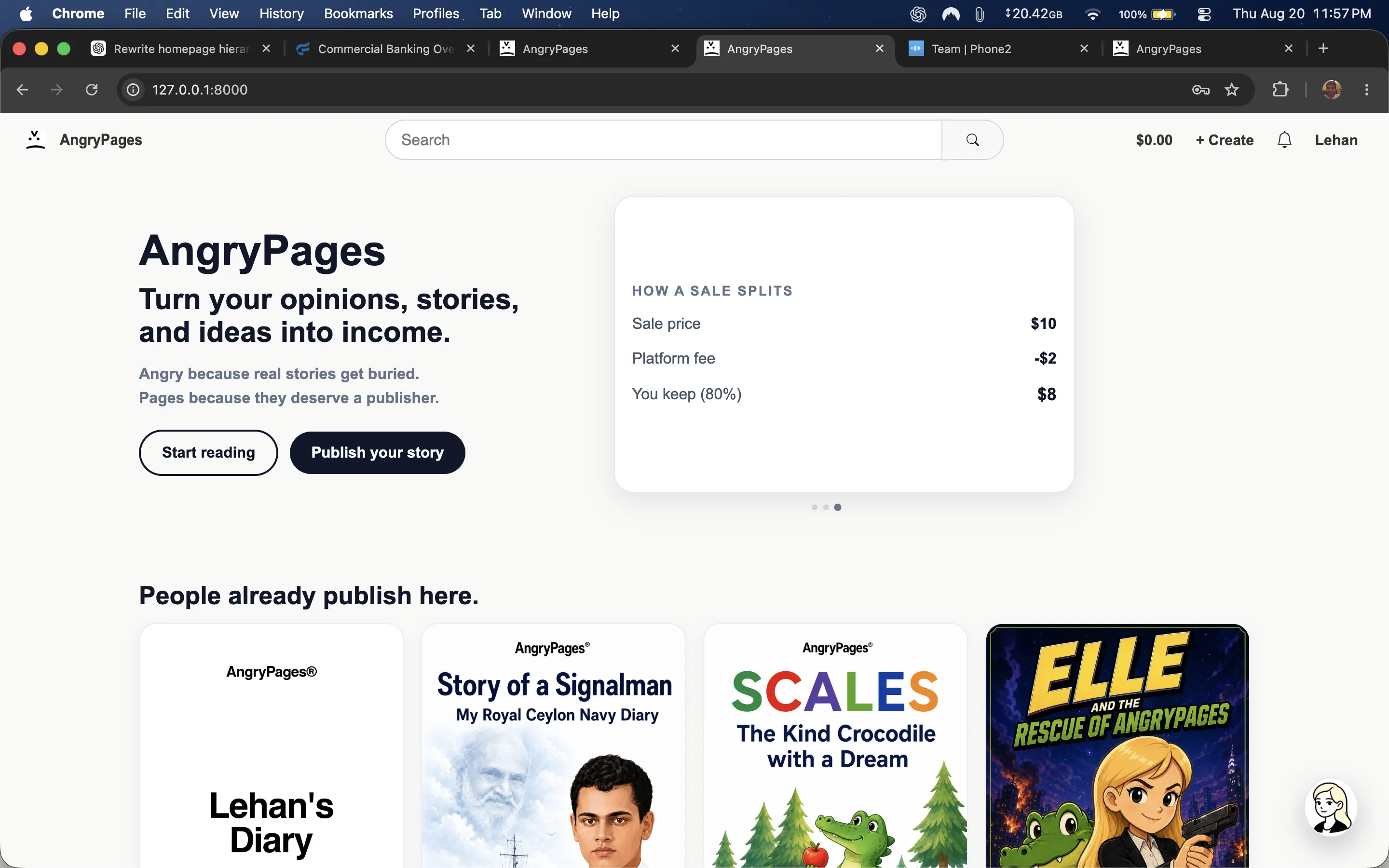Open the File menu

pyautogui.click(x=135, y=14)
